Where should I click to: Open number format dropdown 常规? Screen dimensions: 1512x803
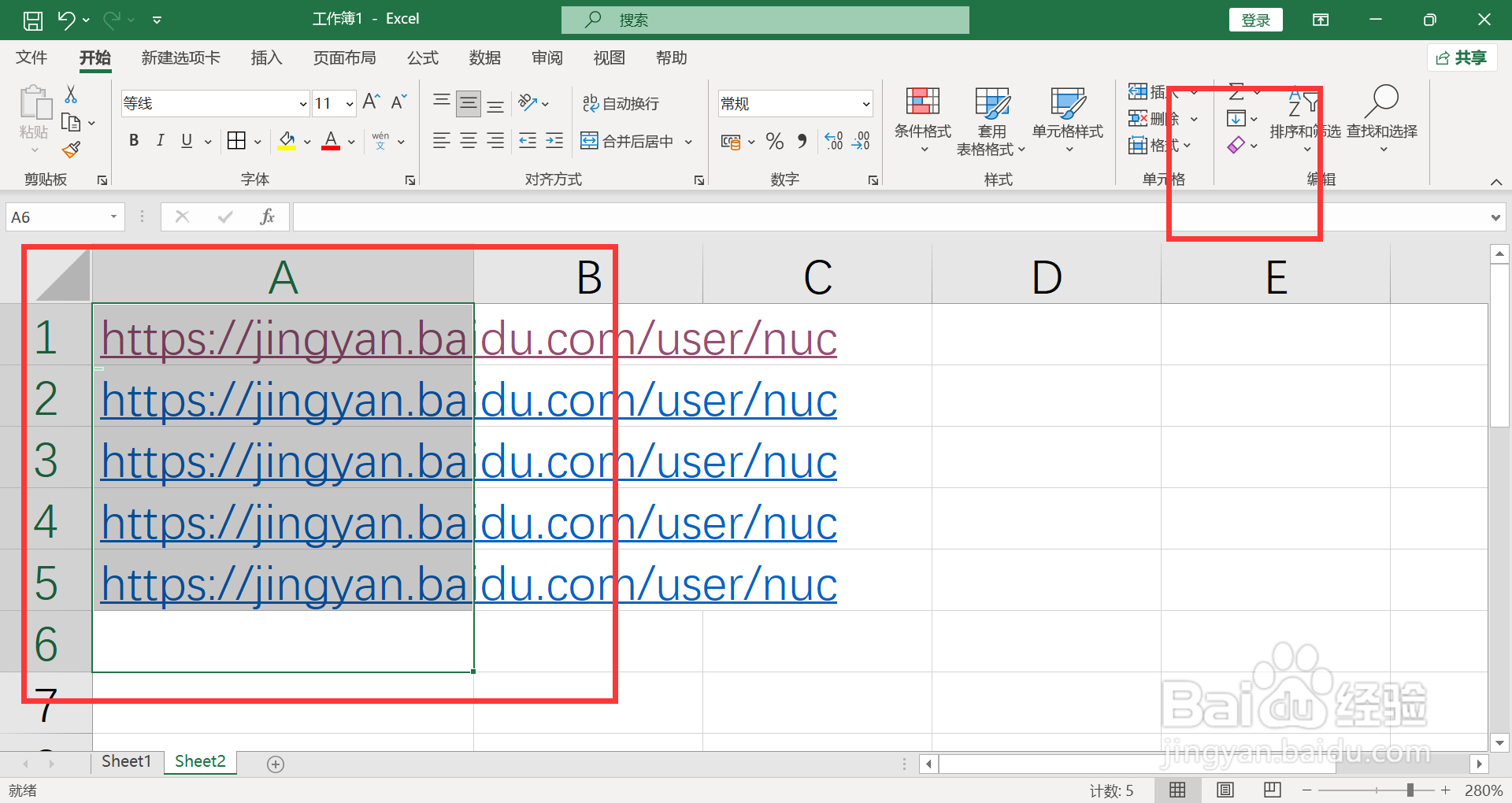[x=866, y=104]
